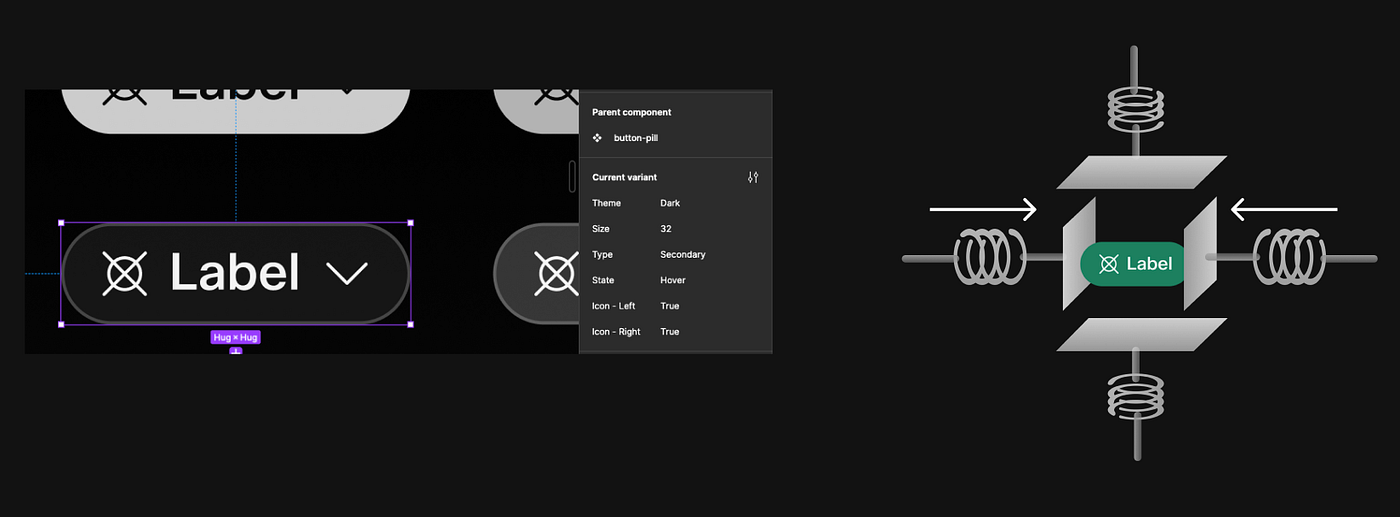Click the canvas vertical scrollbar thumb beside the panel
Viewport: 1400px width, 517px height.
[573, 176]
